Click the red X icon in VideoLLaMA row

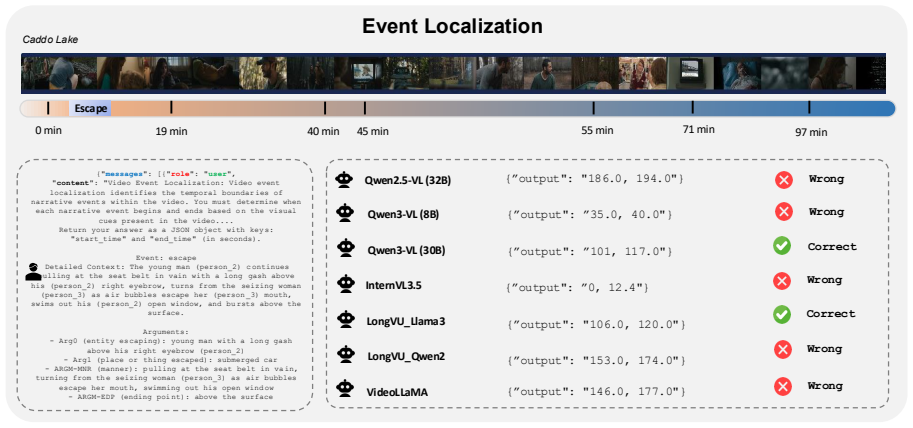(783, 386)
